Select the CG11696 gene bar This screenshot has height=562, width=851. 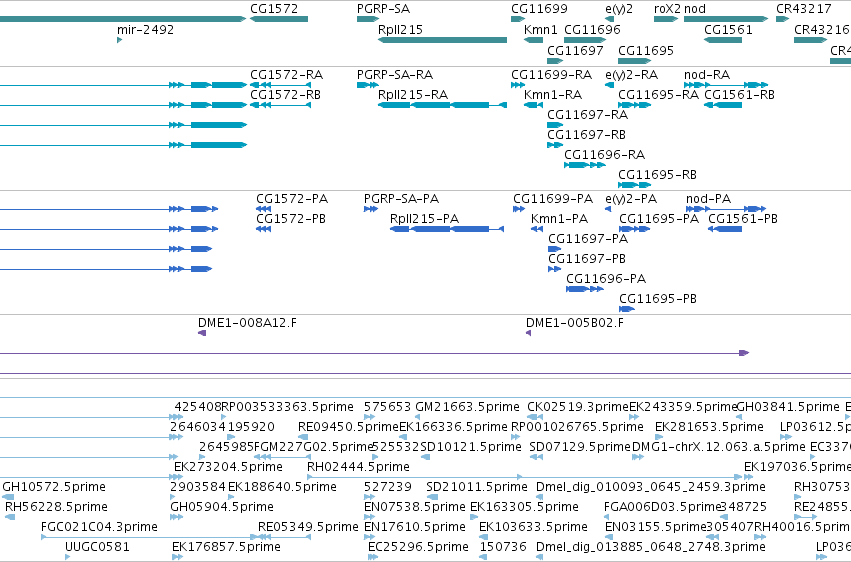[585, 40]
